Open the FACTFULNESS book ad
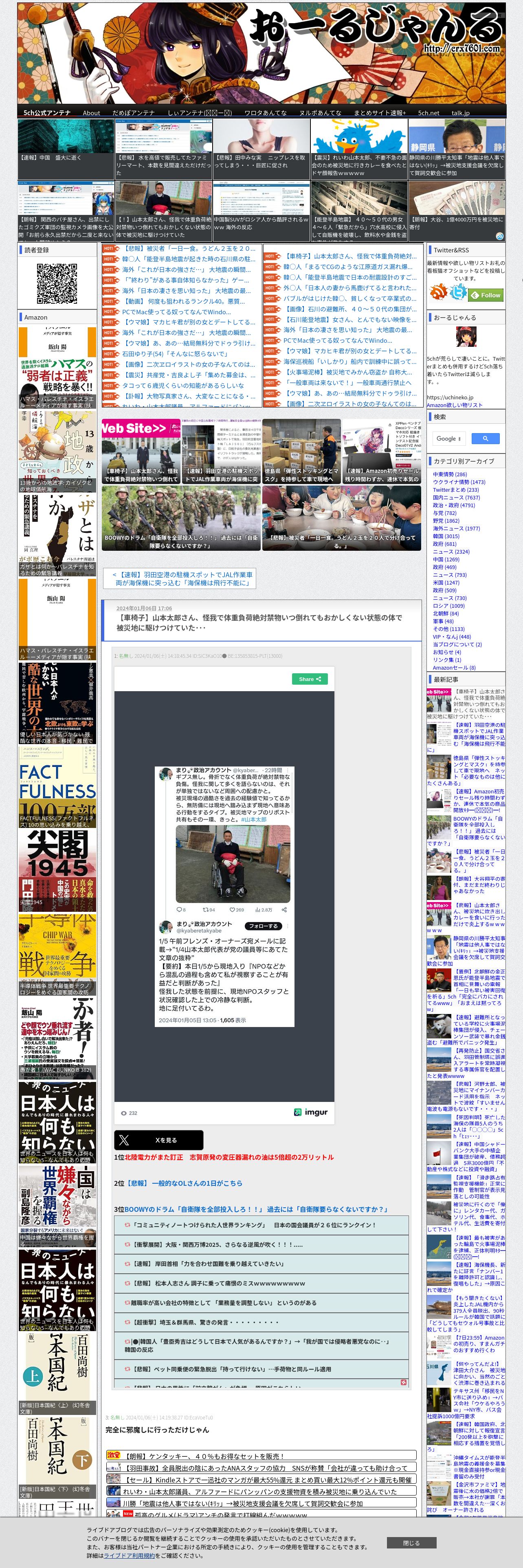The image size is (523, 1568). tap(57, 788)
